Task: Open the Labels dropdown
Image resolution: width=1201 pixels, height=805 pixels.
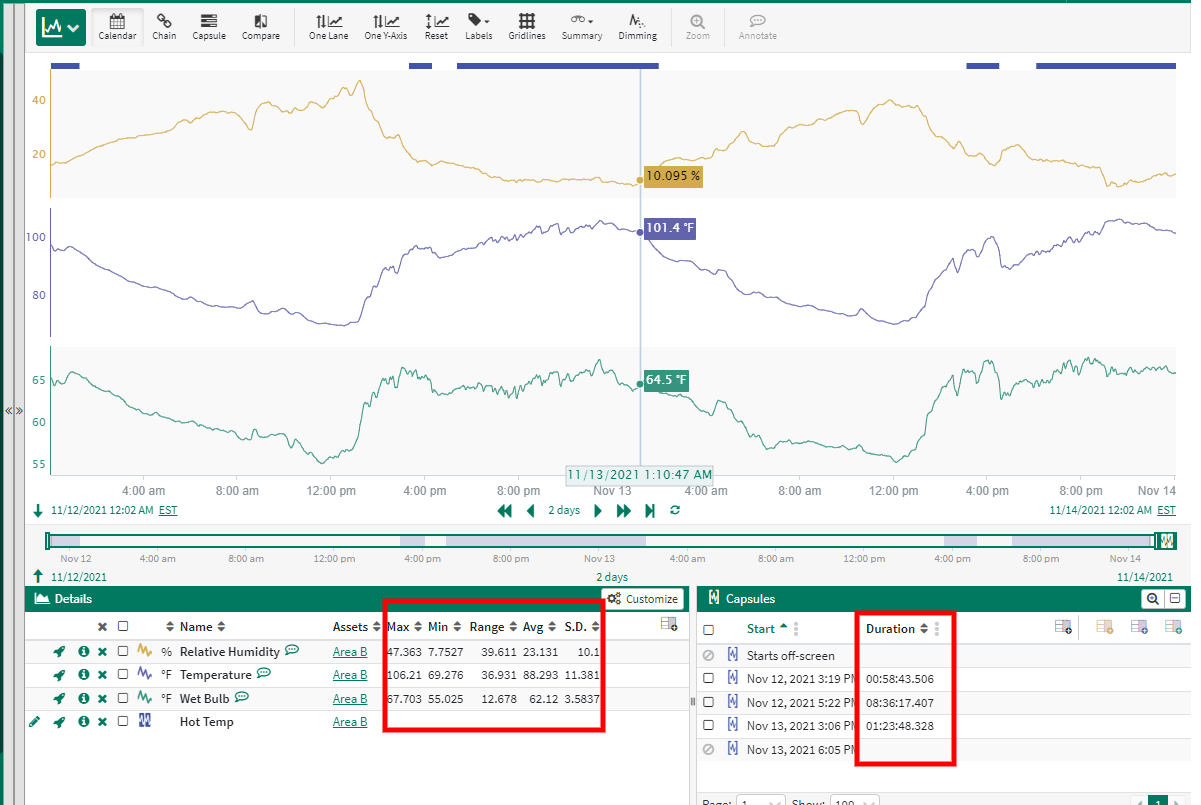Action: point(478,26)
